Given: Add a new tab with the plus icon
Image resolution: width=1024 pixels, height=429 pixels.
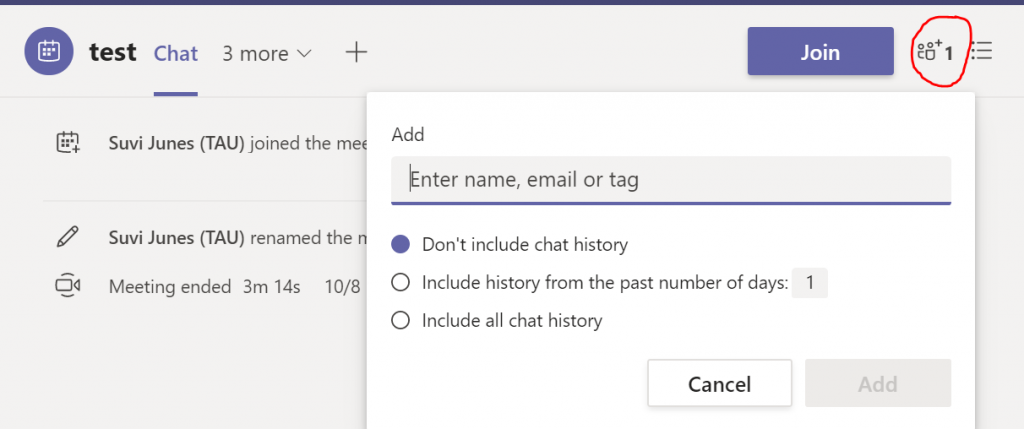Looking at the screenshot, I should tap(356, 53).
